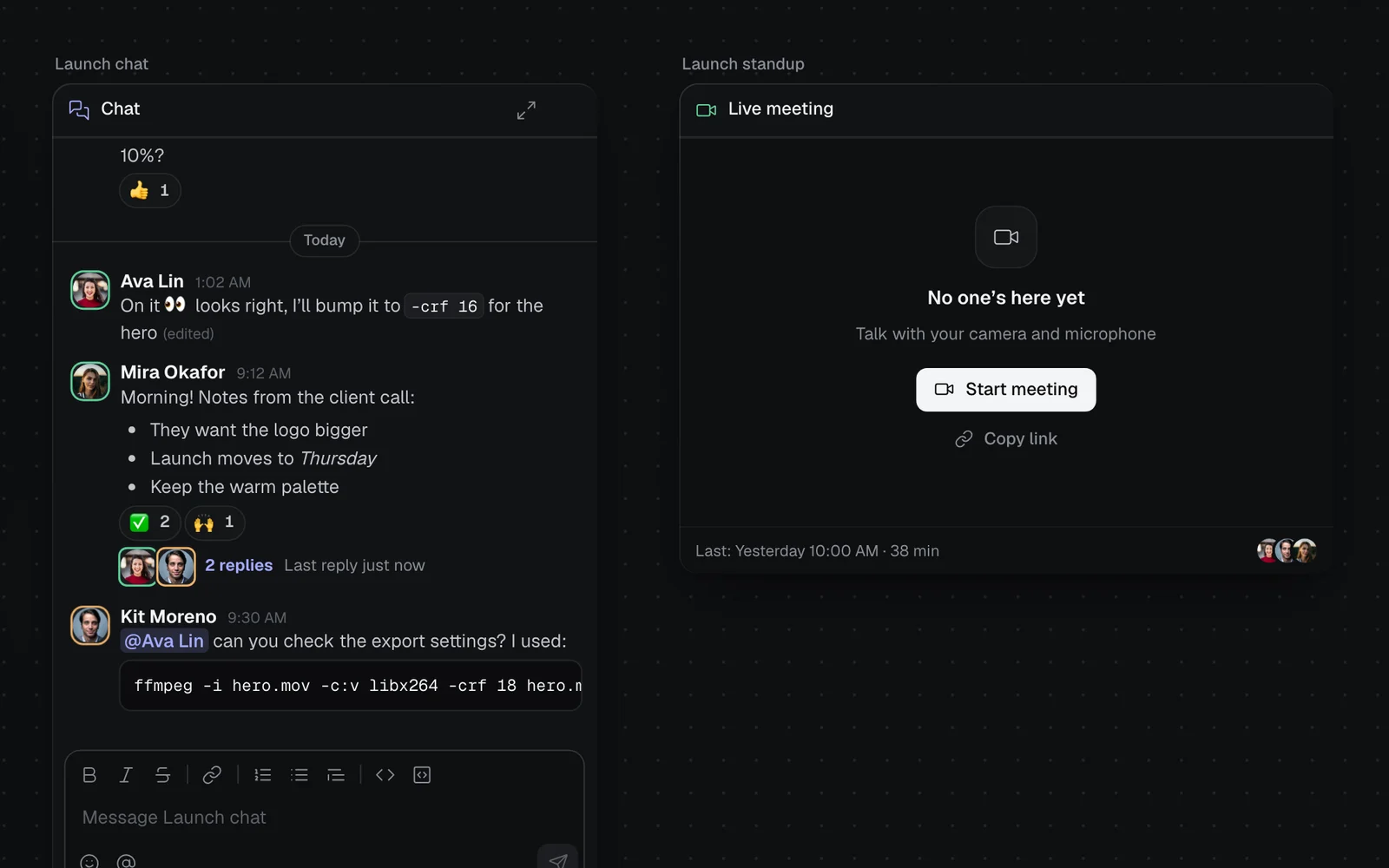The image size is (1389, 868).
Task: Insert a code block in composer
Action: click(x=422, y=775)
